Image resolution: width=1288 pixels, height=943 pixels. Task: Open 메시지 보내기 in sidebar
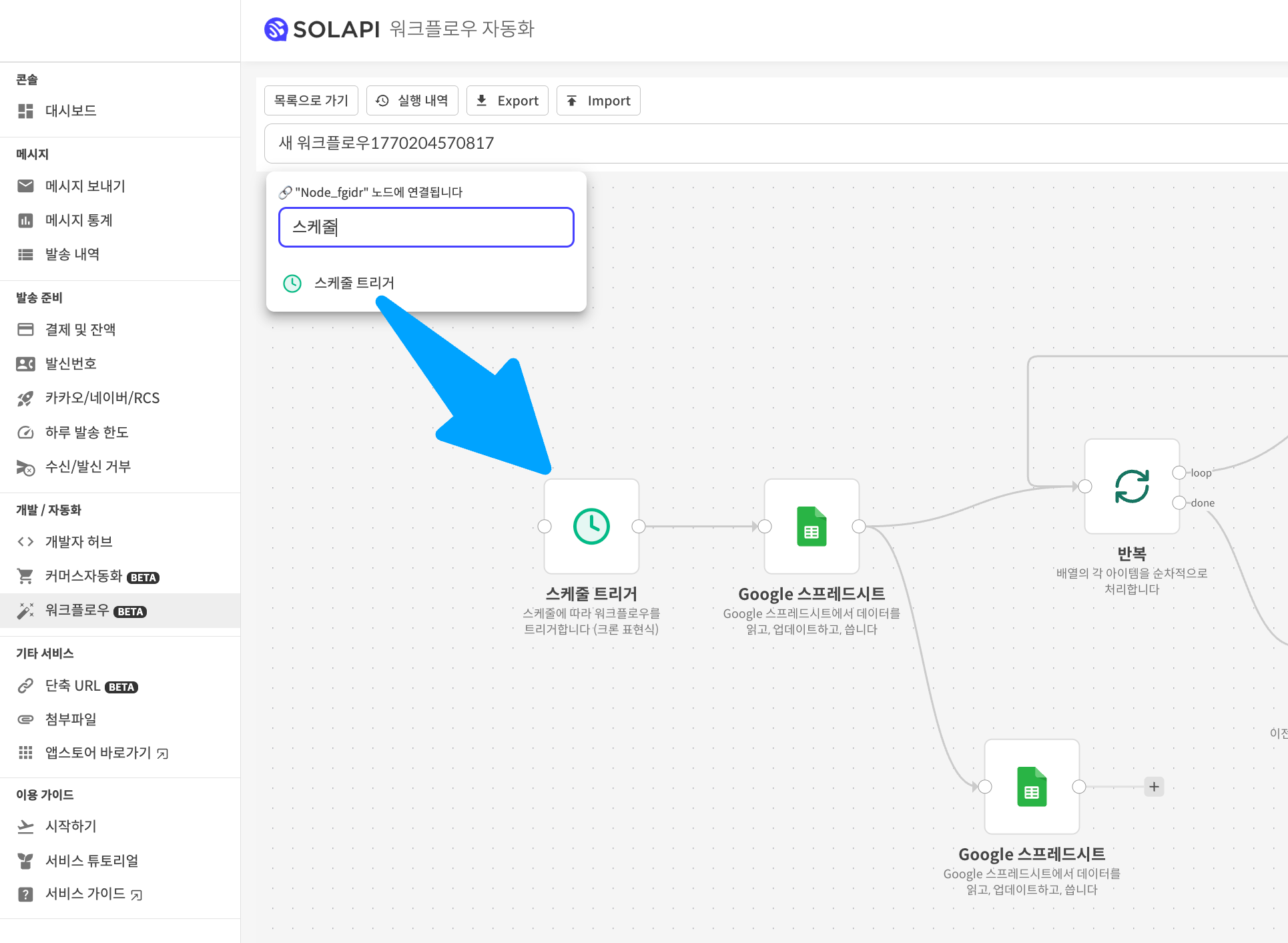85,186
